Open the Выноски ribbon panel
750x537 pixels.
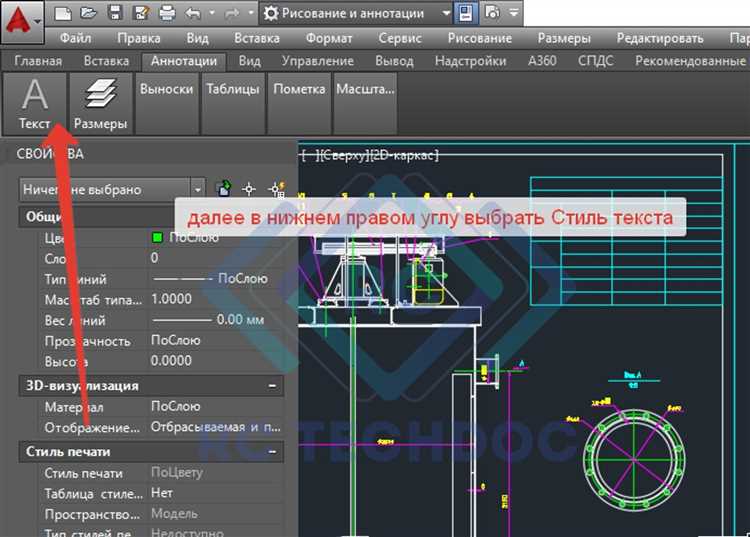click(167, 103)
